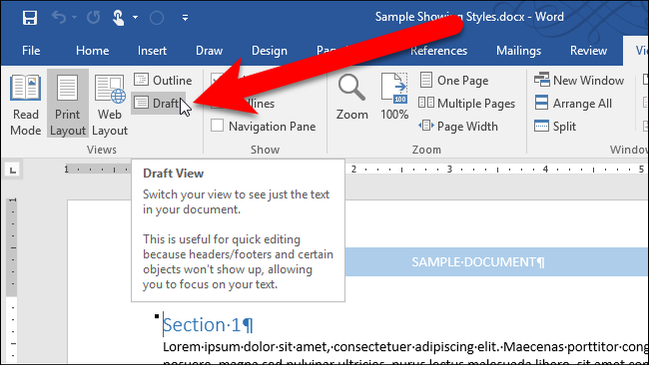Click the horizontal ruler at mark 3
The width and height of the screenshot is (649, 365).
click(449, 169)
